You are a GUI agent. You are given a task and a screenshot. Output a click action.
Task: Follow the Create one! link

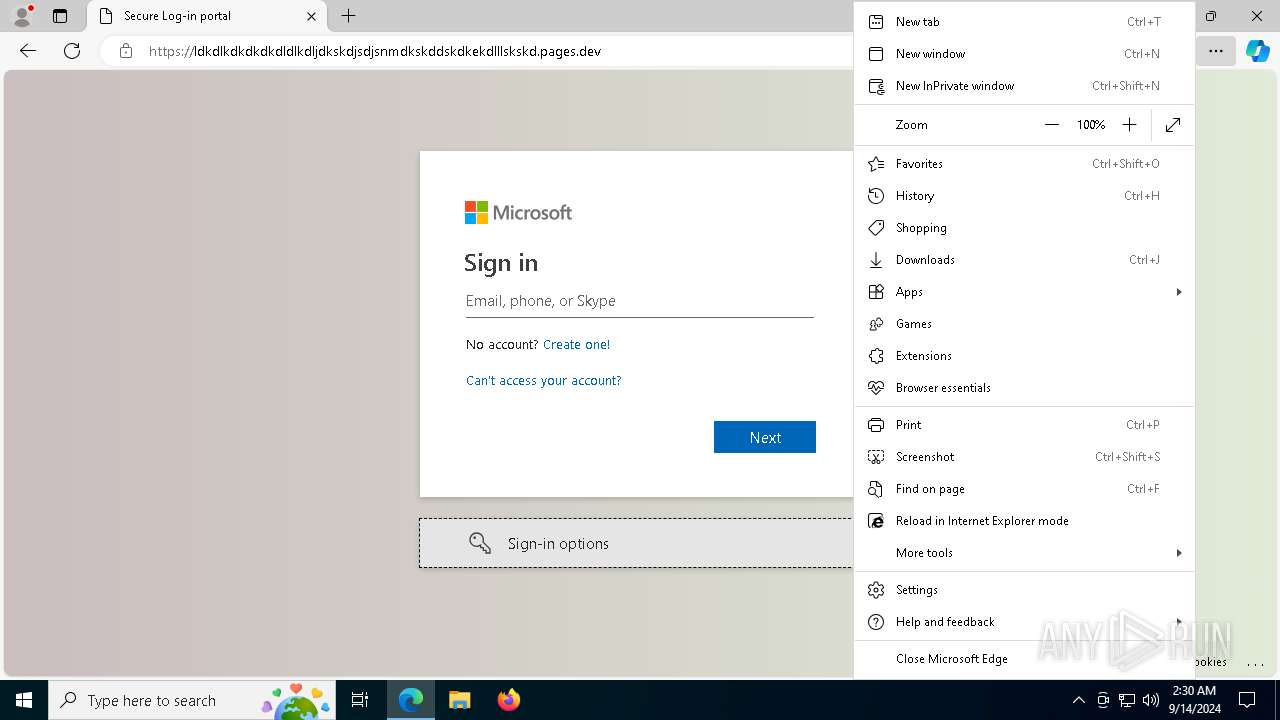click(x=576, y=345)
